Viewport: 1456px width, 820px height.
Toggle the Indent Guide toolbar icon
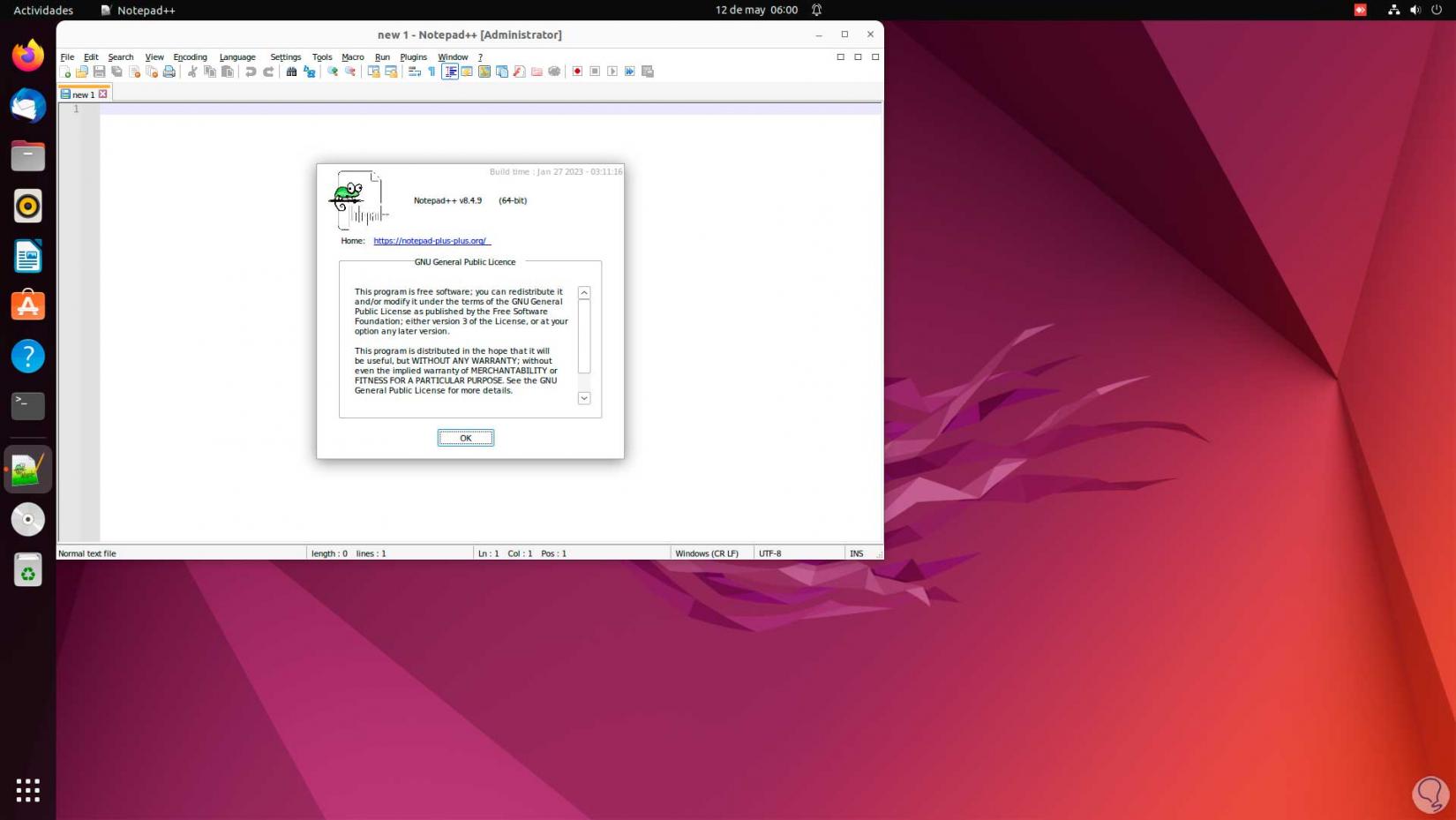point(450,71)
